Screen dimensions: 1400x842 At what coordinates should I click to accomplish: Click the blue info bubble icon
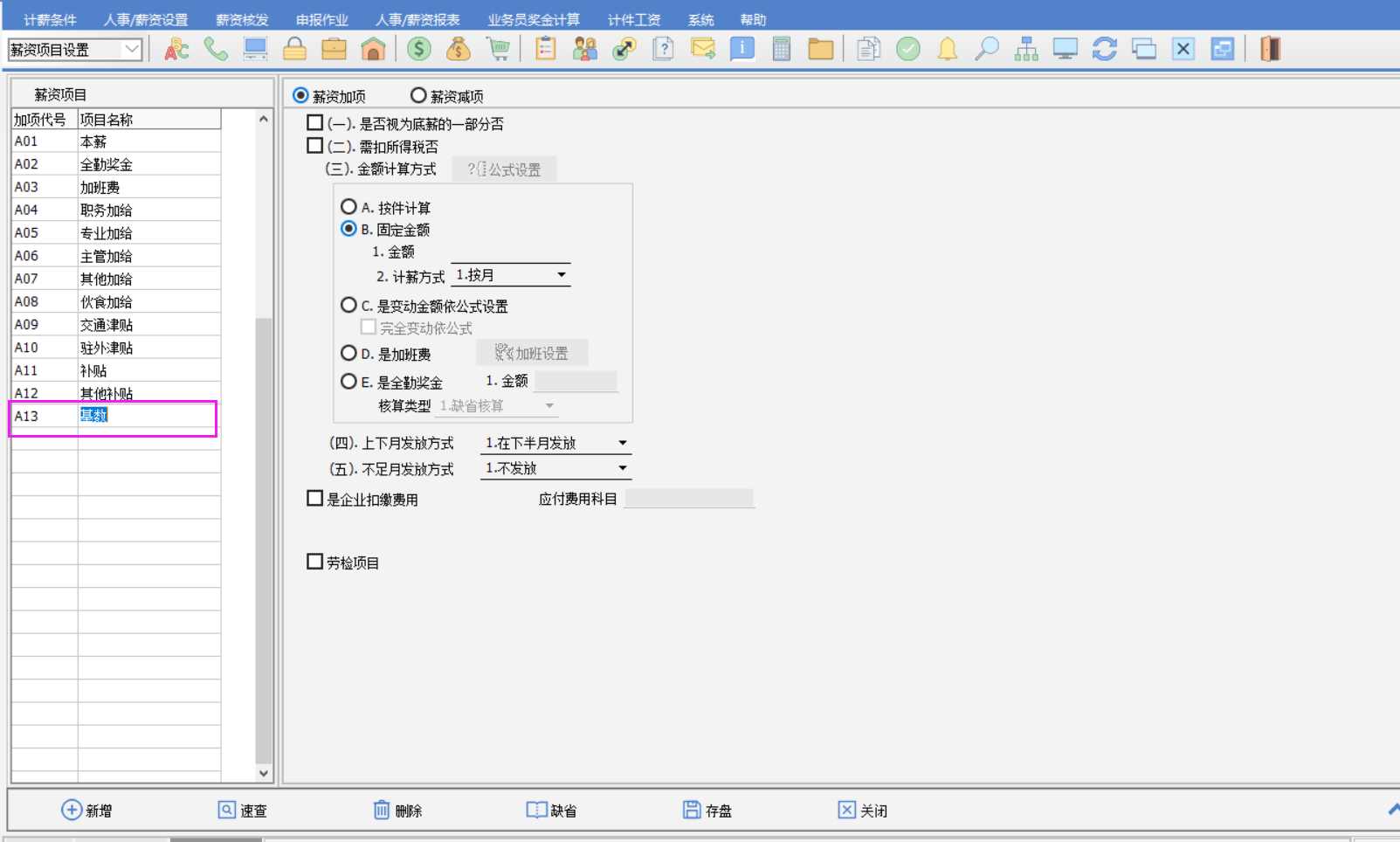742,49
